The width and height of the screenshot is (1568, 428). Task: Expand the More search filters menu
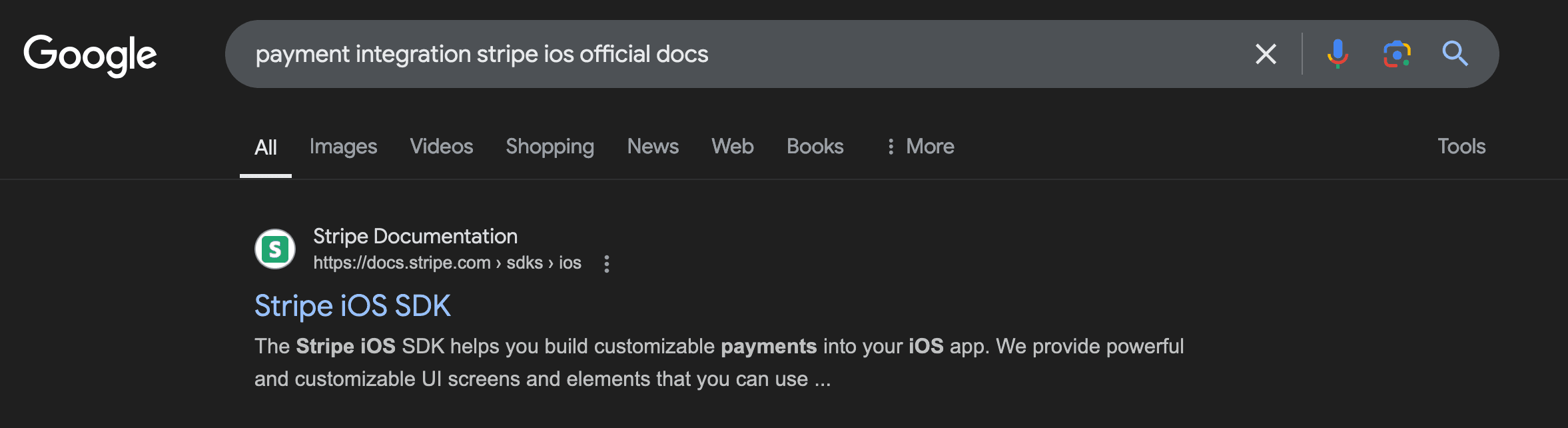[x=921, y=146]
